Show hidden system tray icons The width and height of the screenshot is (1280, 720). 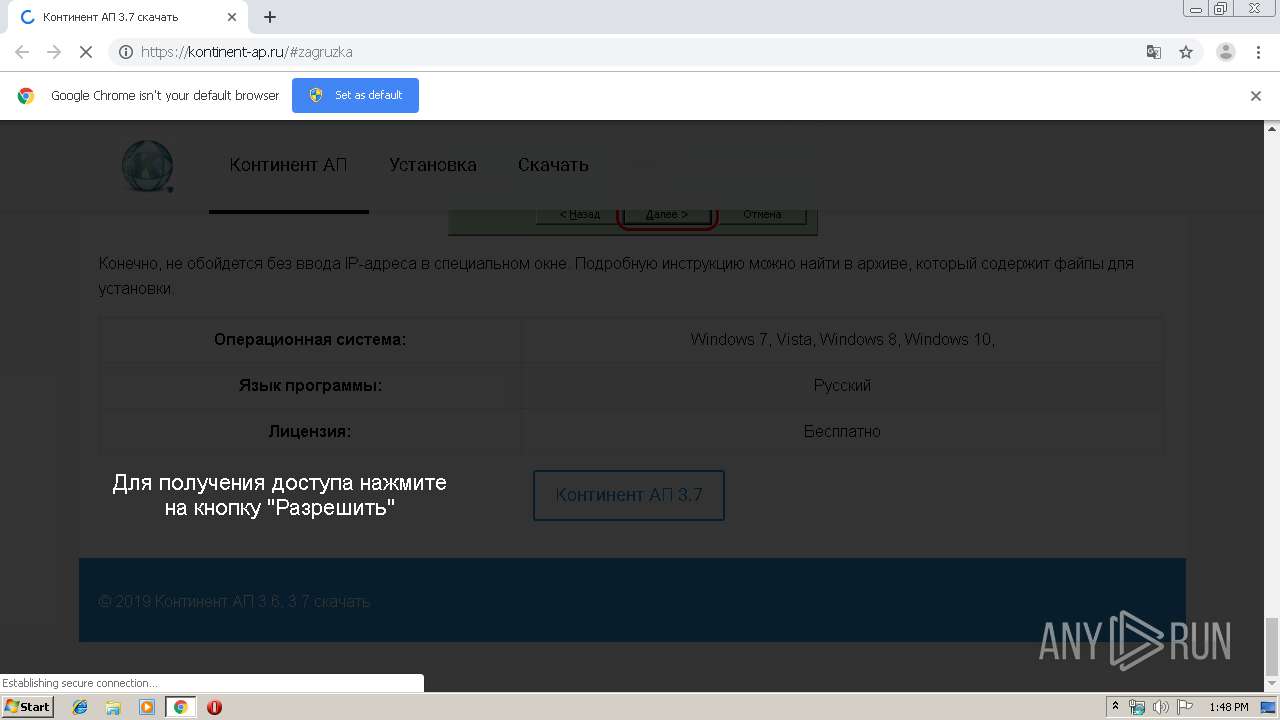click(x=1115, y=707)
